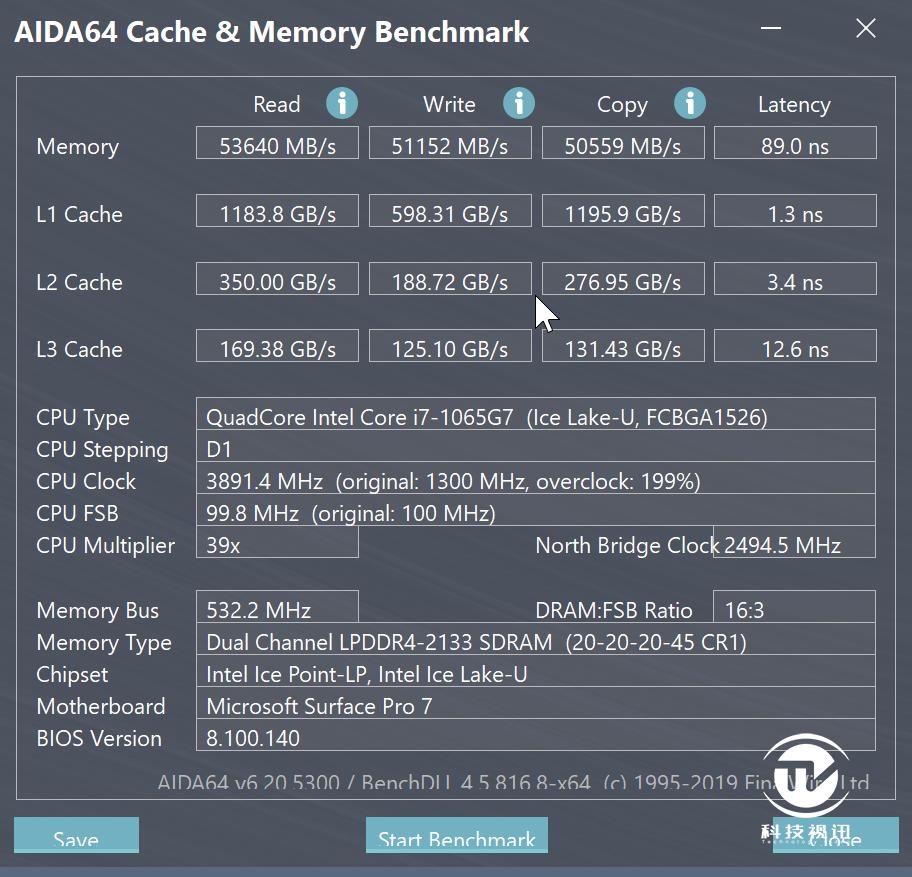Select the Memory Read result field
Viewport: 912px width, 877px height.
coord(277,144)
